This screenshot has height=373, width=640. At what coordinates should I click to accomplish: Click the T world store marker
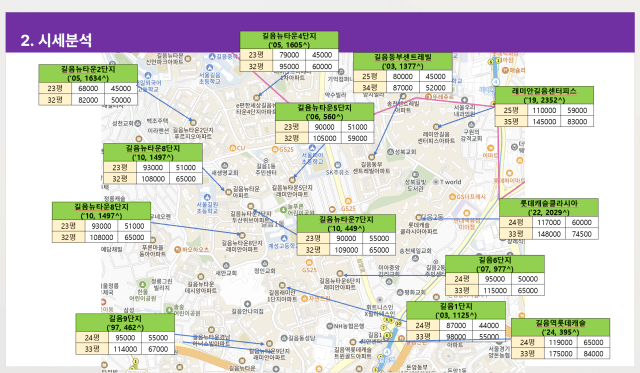click(436, 182)
